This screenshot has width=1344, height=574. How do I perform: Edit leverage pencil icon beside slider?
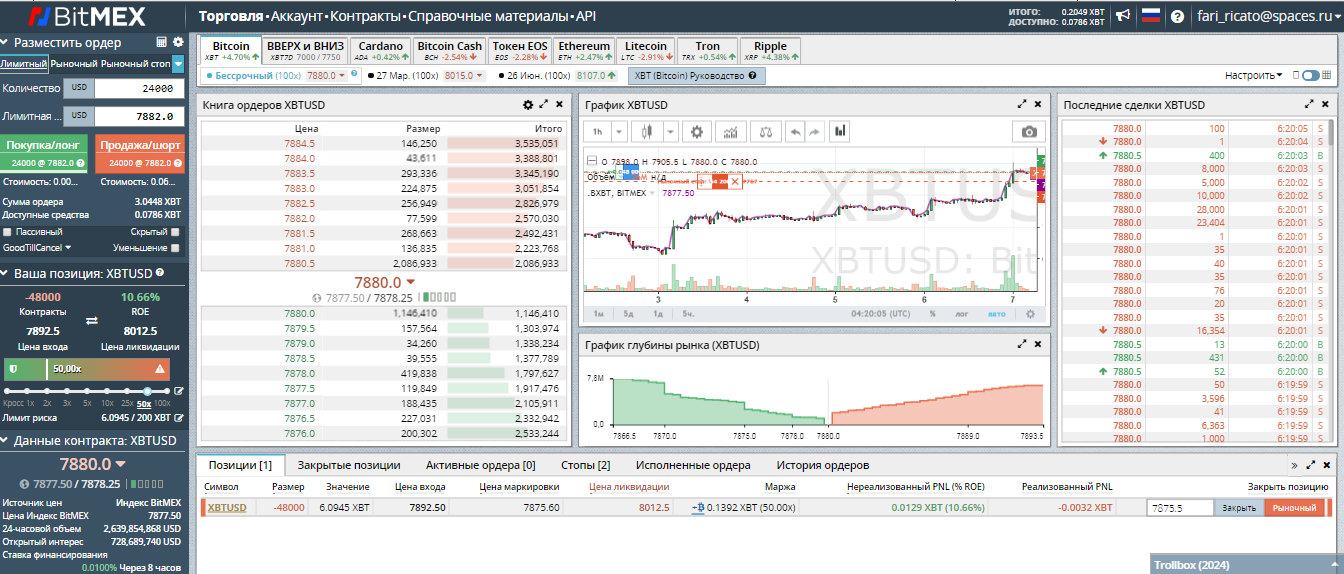[179, 391]
